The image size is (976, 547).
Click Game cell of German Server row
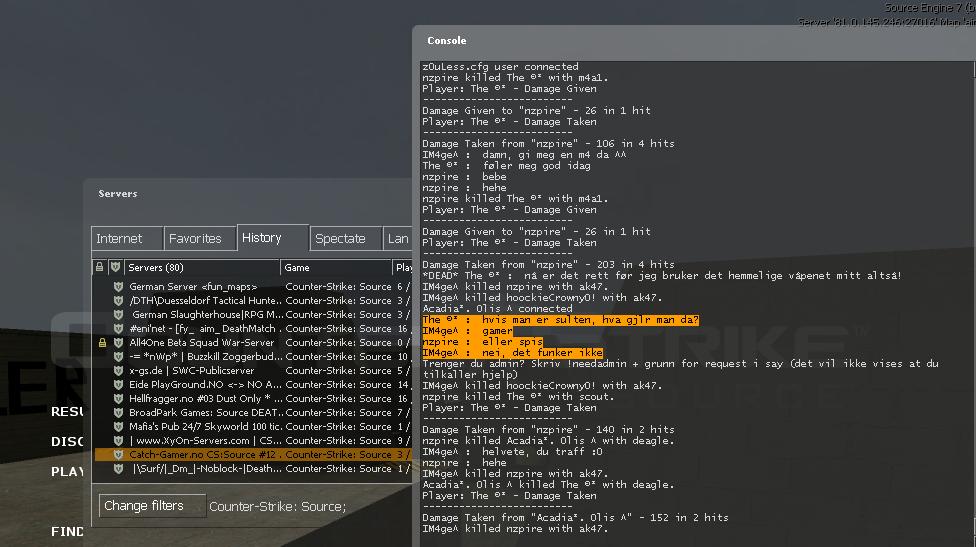pos(338,287)
